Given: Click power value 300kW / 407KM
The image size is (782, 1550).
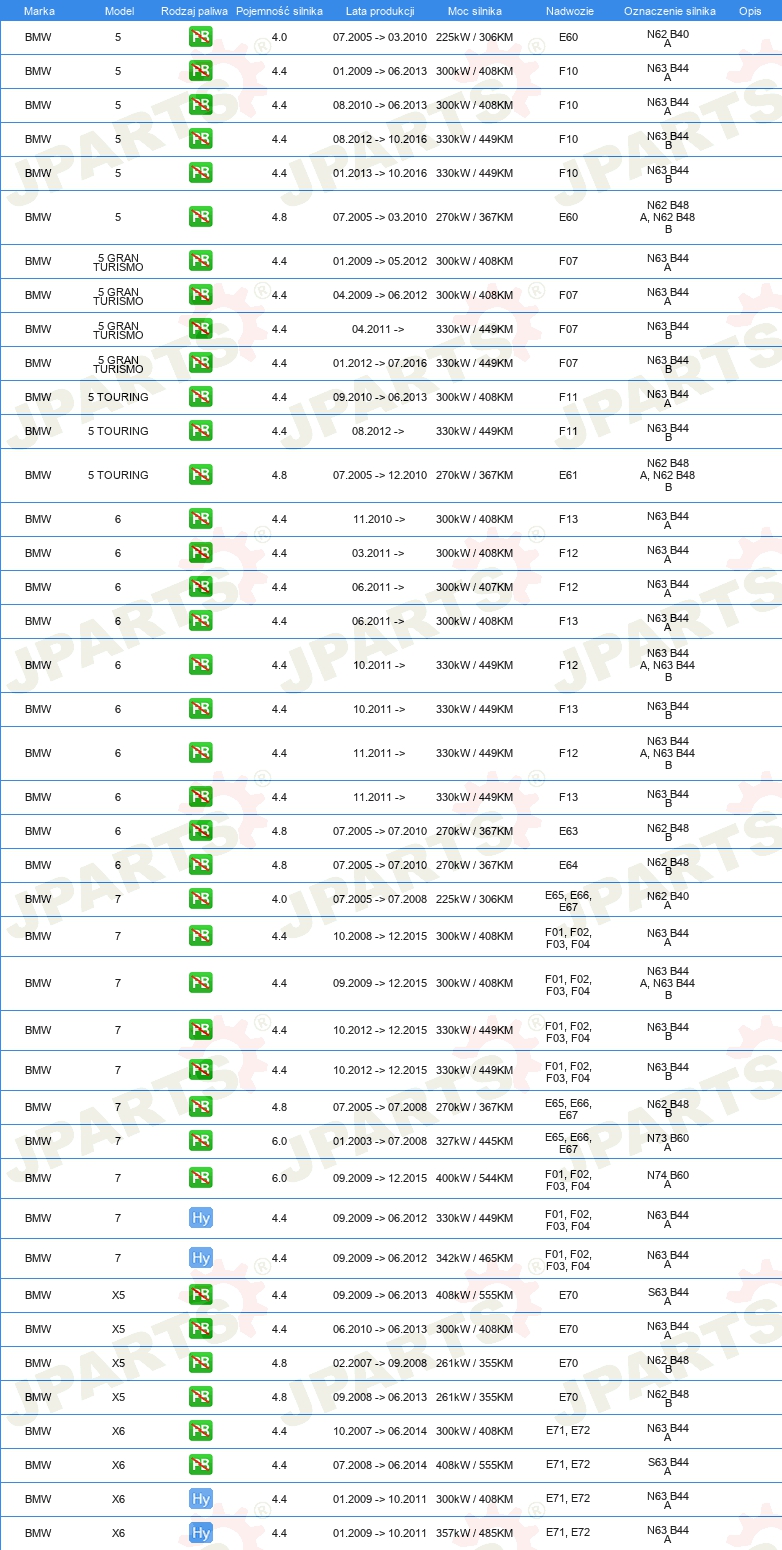Looking at the screenshot, I should tap(474, 587).
